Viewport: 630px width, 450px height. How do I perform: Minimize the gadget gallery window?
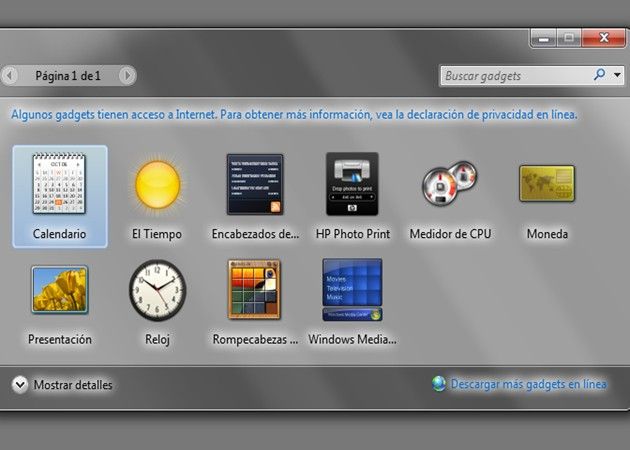545,38
